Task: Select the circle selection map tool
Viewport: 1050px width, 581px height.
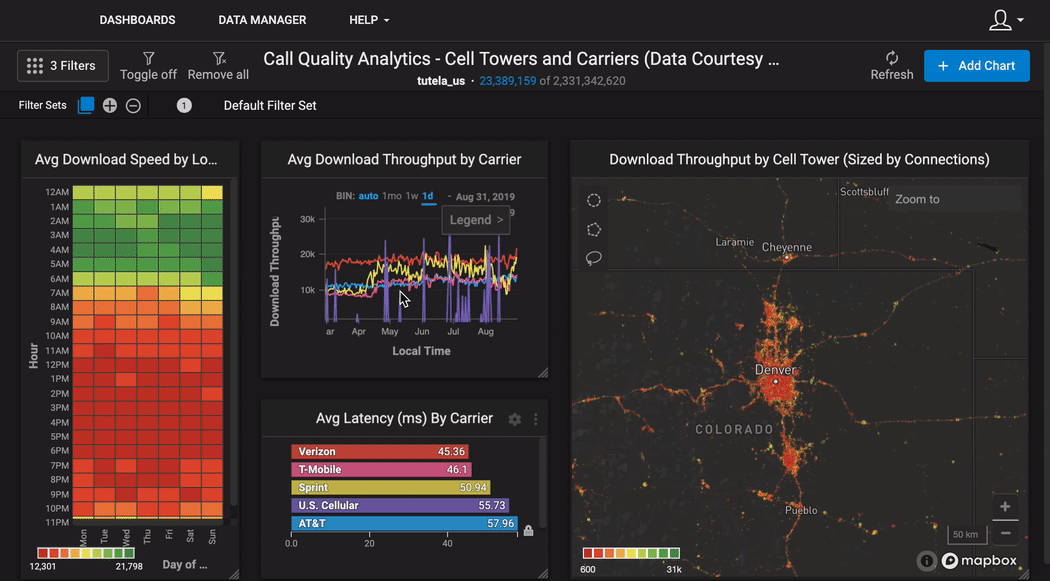Action: (x=593, y=200)
